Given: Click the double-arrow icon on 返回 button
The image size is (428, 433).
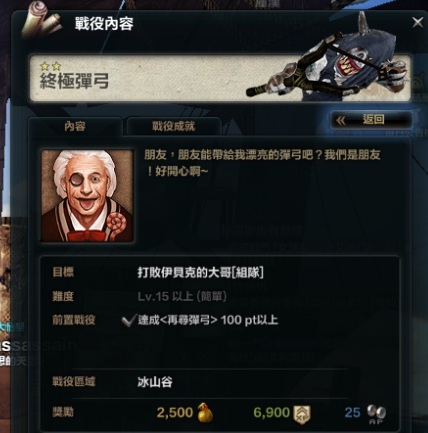Looking at the screenshot, I should click(x=341, y=120).
